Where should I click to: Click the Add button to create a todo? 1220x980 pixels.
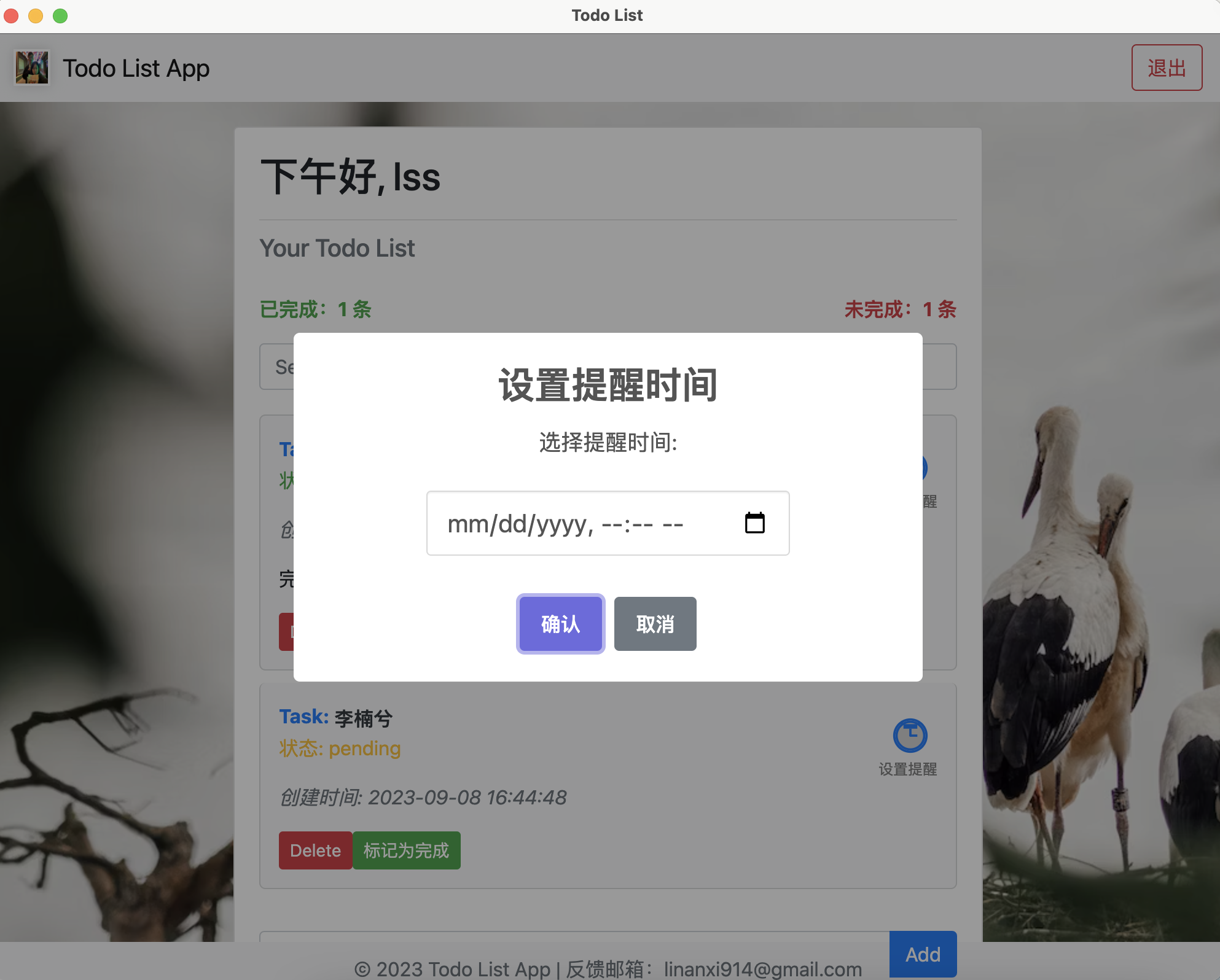[x=923, y=954]
